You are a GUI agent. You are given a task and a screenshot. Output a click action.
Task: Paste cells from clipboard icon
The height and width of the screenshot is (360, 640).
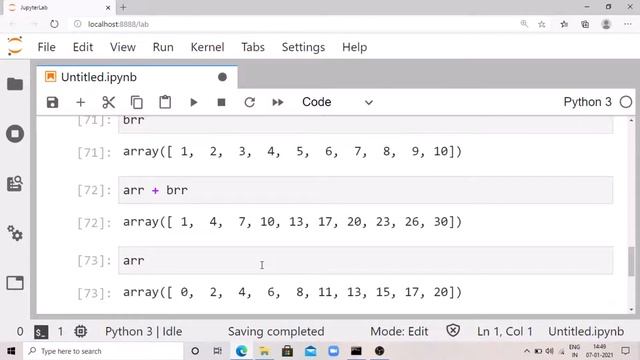pos(165,102)
